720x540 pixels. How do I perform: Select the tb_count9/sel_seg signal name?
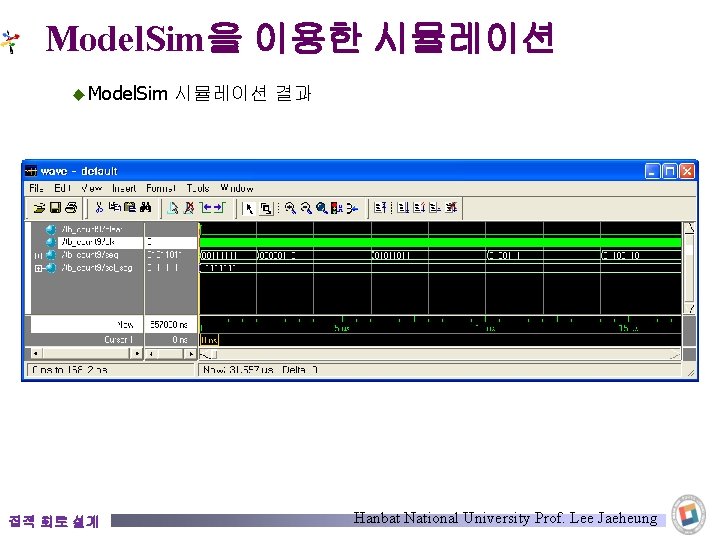tap(96, 268)
